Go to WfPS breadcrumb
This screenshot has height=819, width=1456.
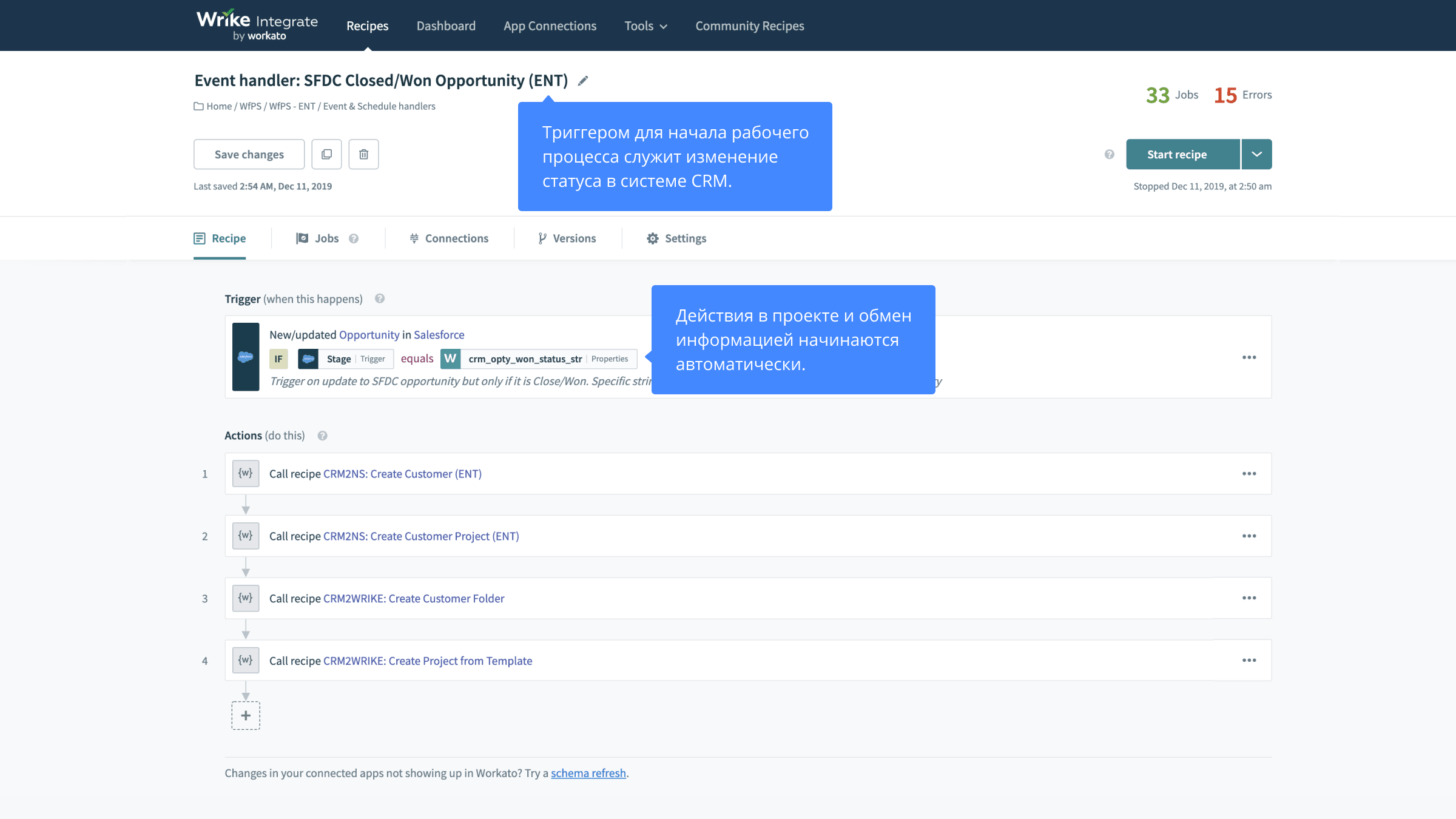tap(250, 106)
